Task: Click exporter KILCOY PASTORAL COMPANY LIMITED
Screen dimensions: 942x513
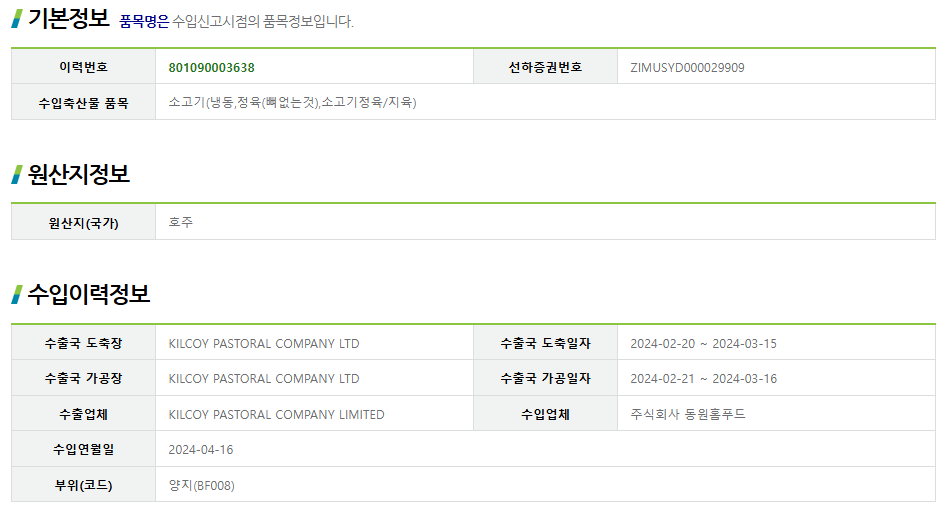Action: [276, 414]
